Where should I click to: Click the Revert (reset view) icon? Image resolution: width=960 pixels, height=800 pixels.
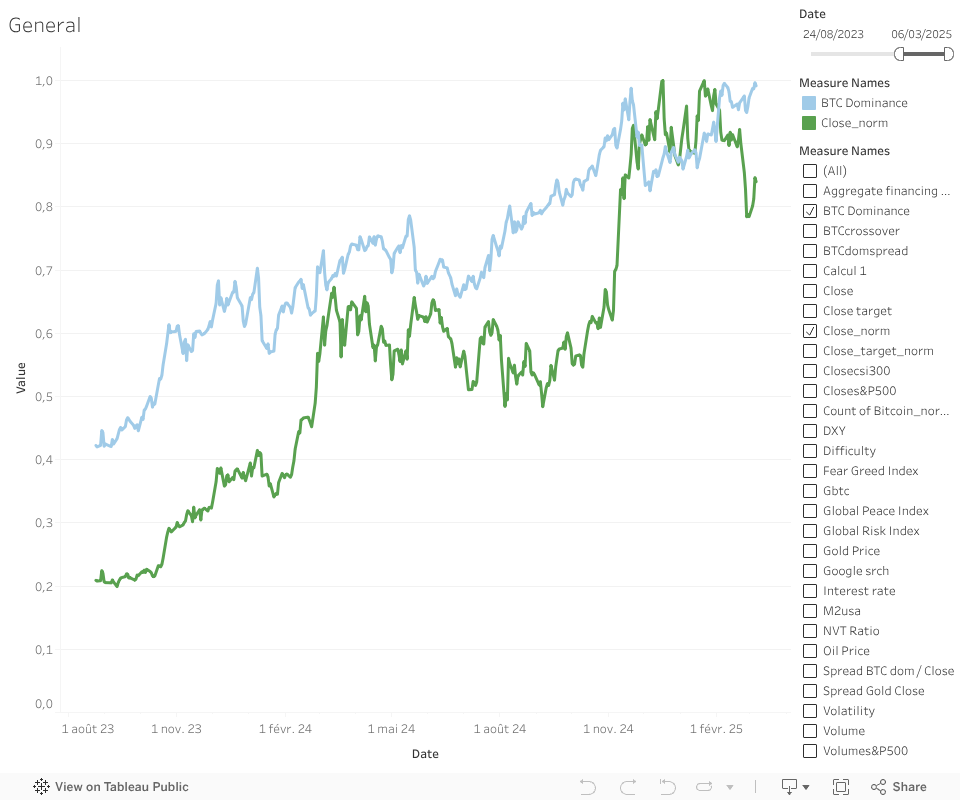point(667,787)
